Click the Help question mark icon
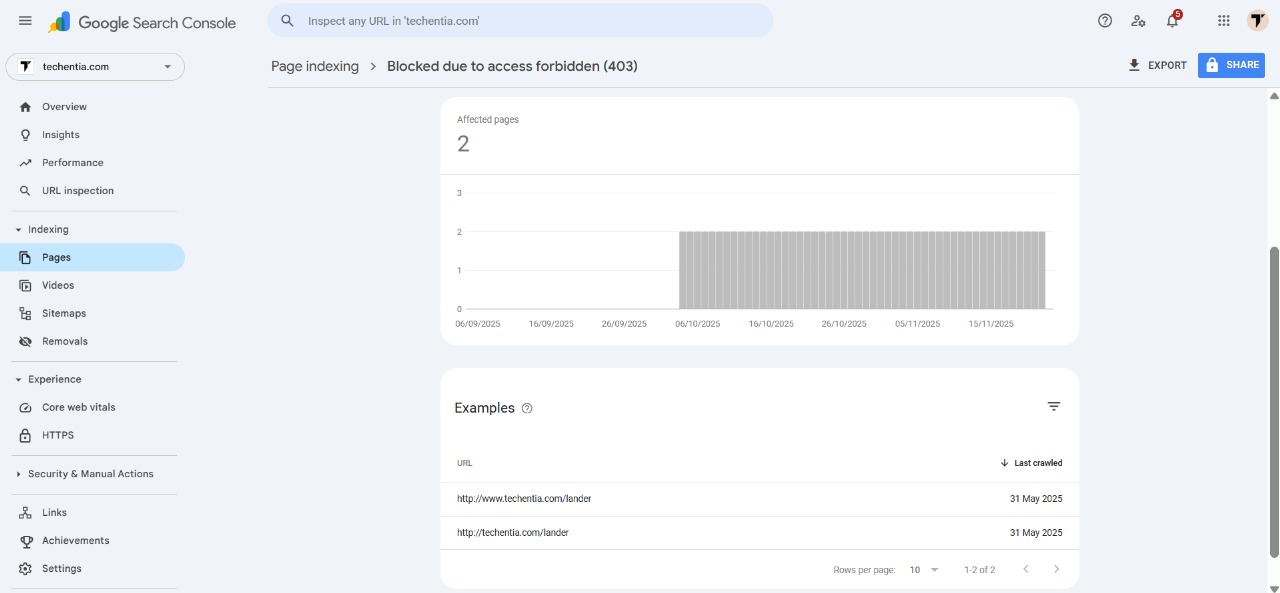1280x593 pixels. [1105, 21]
